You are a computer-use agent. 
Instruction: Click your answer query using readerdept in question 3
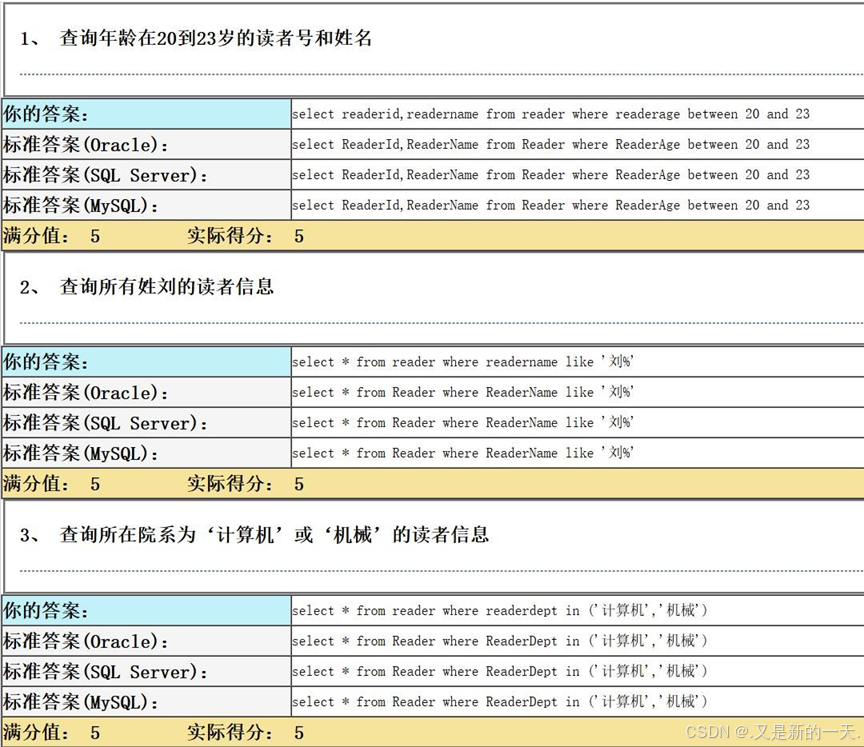click(x=499, y=611)
